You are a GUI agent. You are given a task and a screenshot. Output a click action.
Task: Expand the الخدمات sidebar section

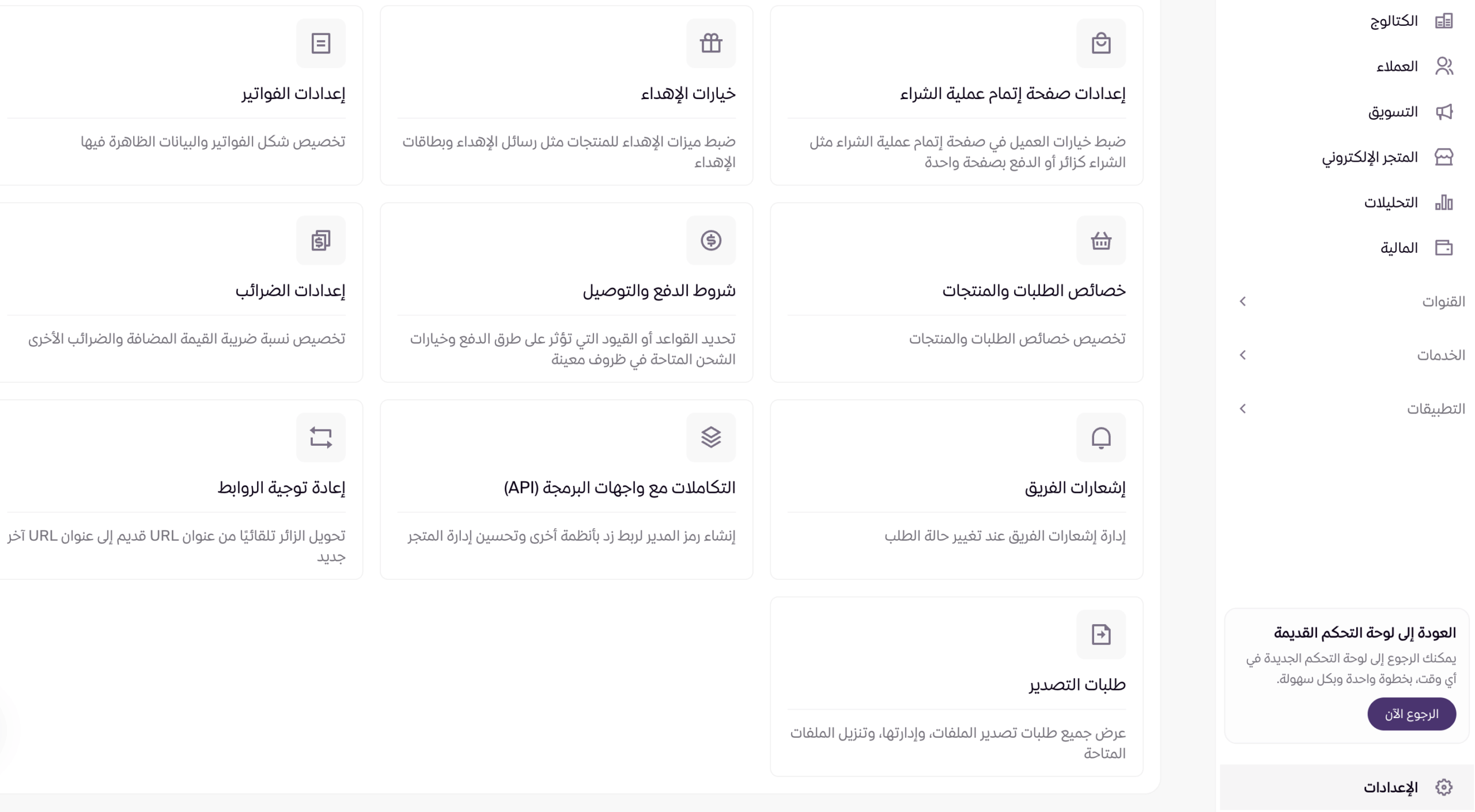pos(1243,355)
